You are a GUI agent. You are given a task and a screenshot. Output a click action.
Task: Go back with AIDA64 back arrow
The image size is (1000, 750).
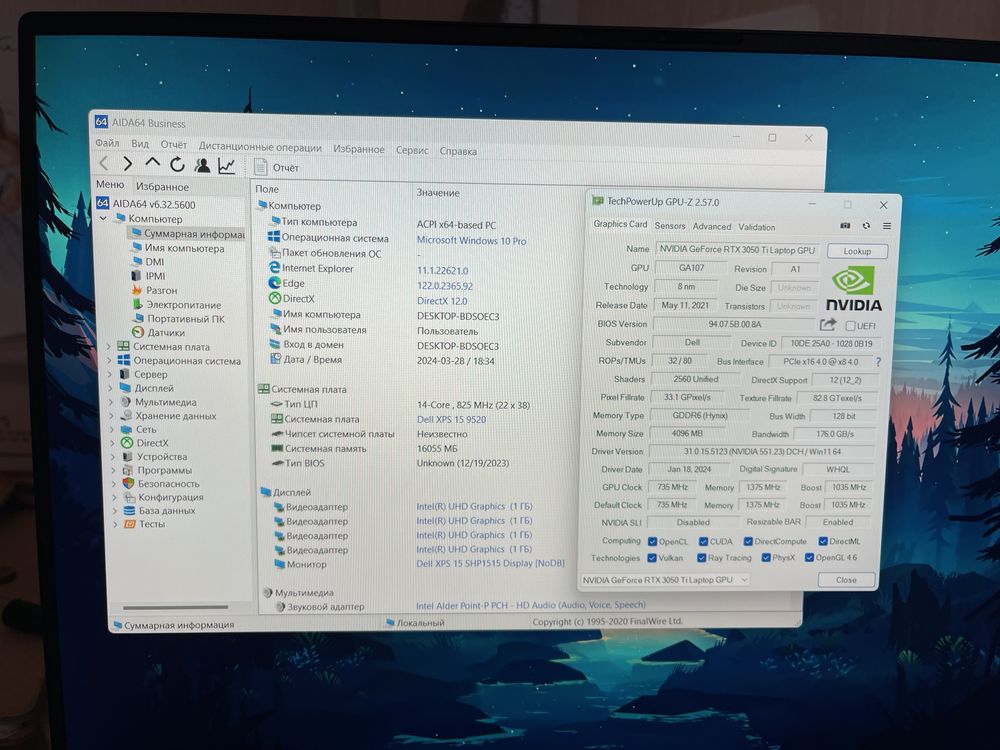pos(104,163)
